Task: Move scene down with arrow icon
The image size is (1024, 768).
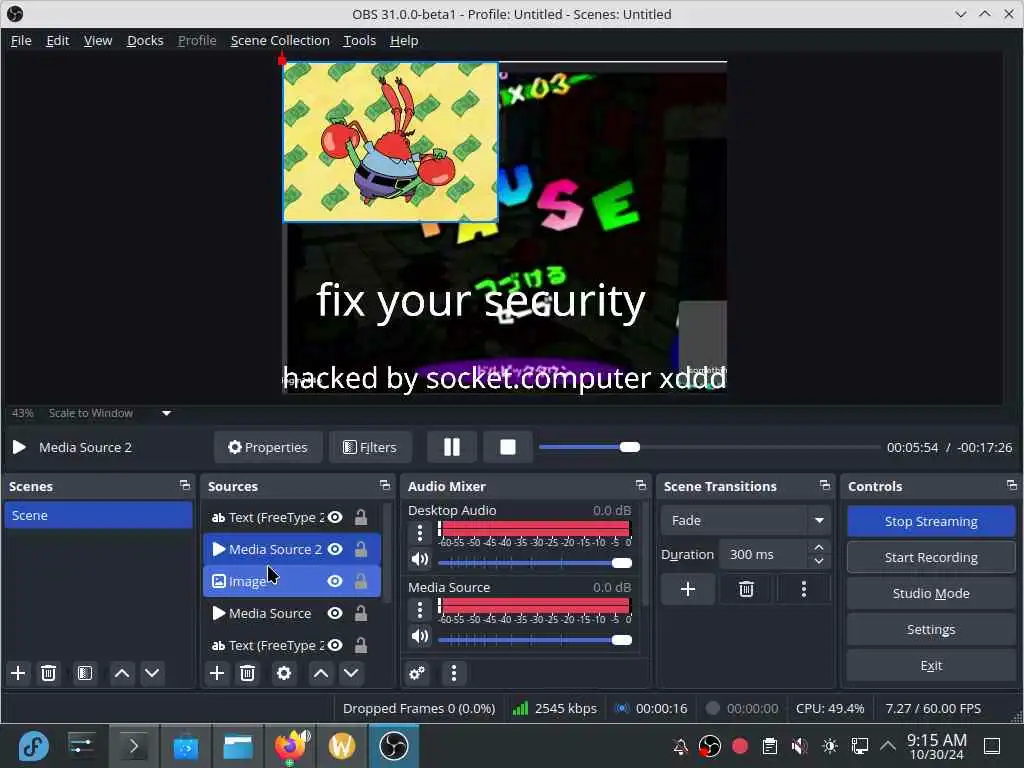Action: pos(152,673)
